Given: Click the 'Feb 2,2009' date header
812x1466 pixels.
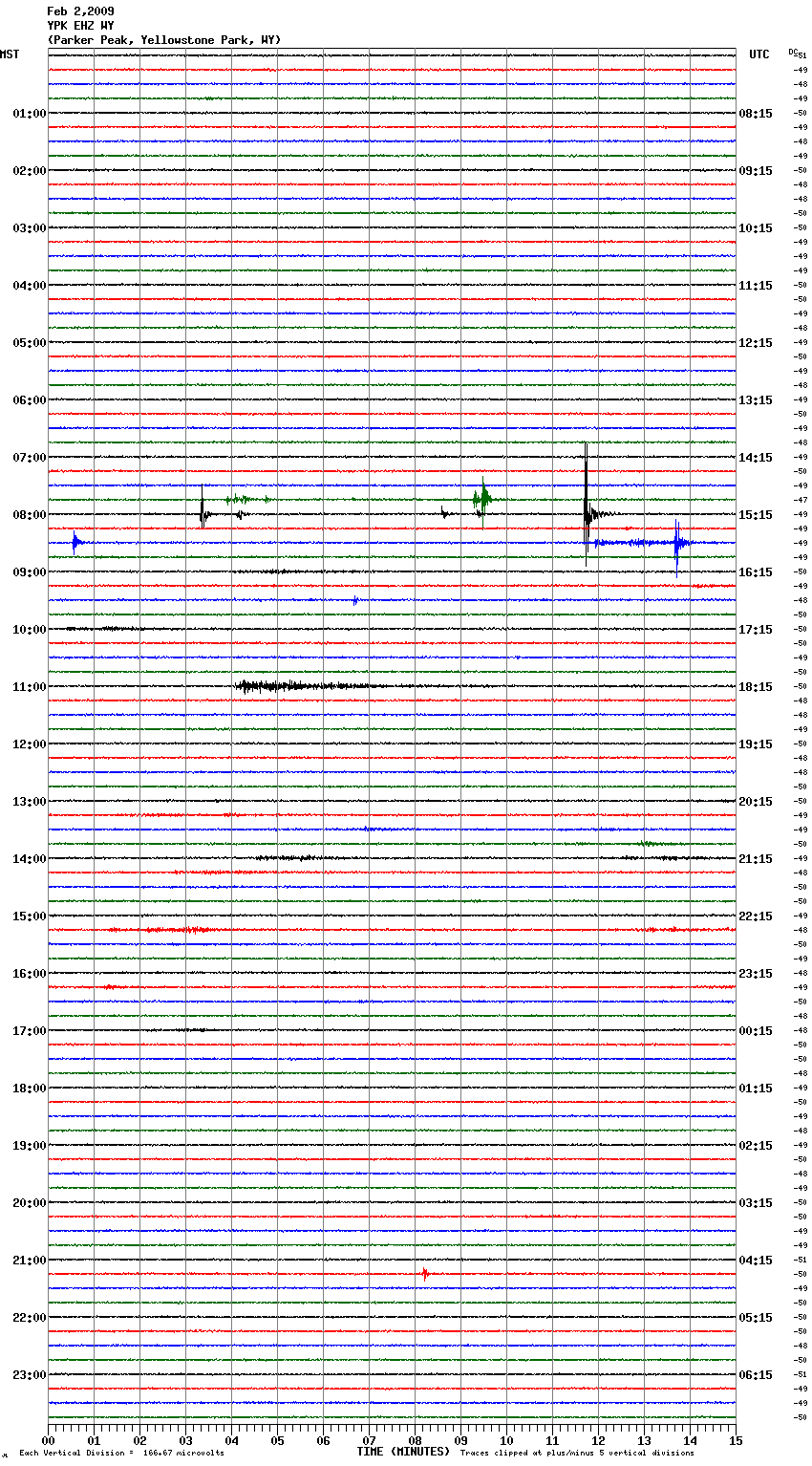Looking at the screenshot, I should [x=80, y=11].
